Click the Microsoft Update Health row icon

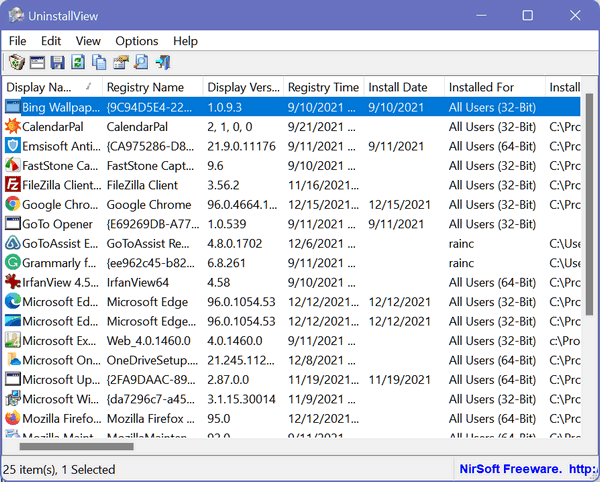13,379
